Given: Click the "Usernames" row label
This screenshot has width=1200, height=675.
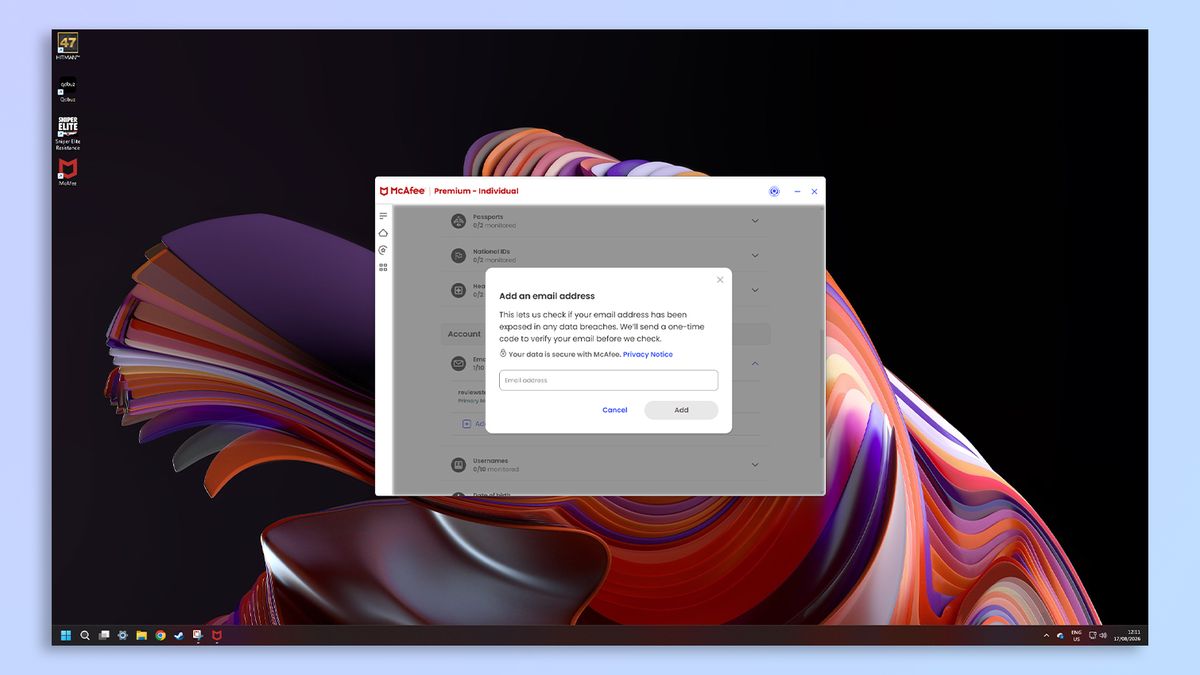Looking at the screenshot, I should [x=491, y=461].
